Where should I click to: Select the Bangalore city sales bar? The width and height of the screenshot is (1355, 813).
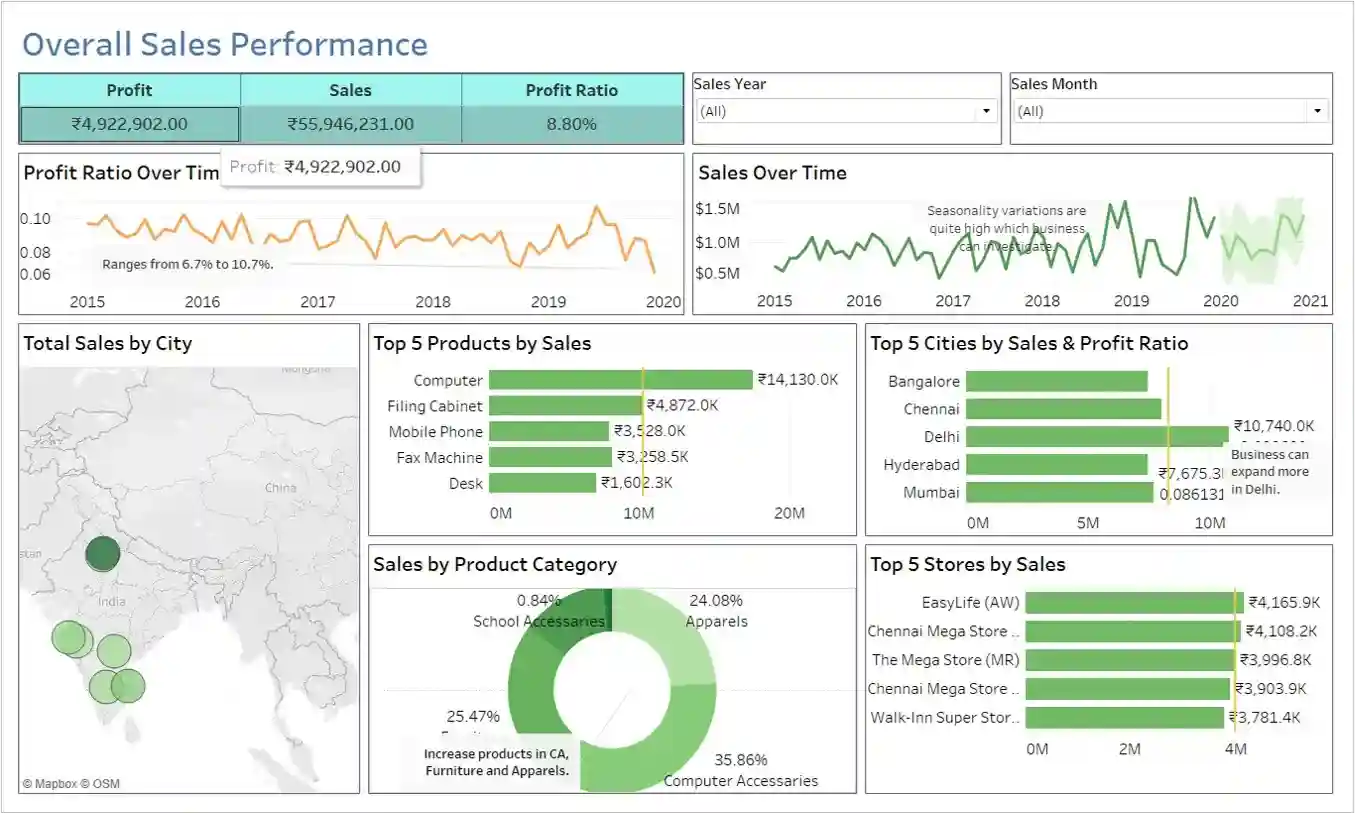(x=1056, y=381)
